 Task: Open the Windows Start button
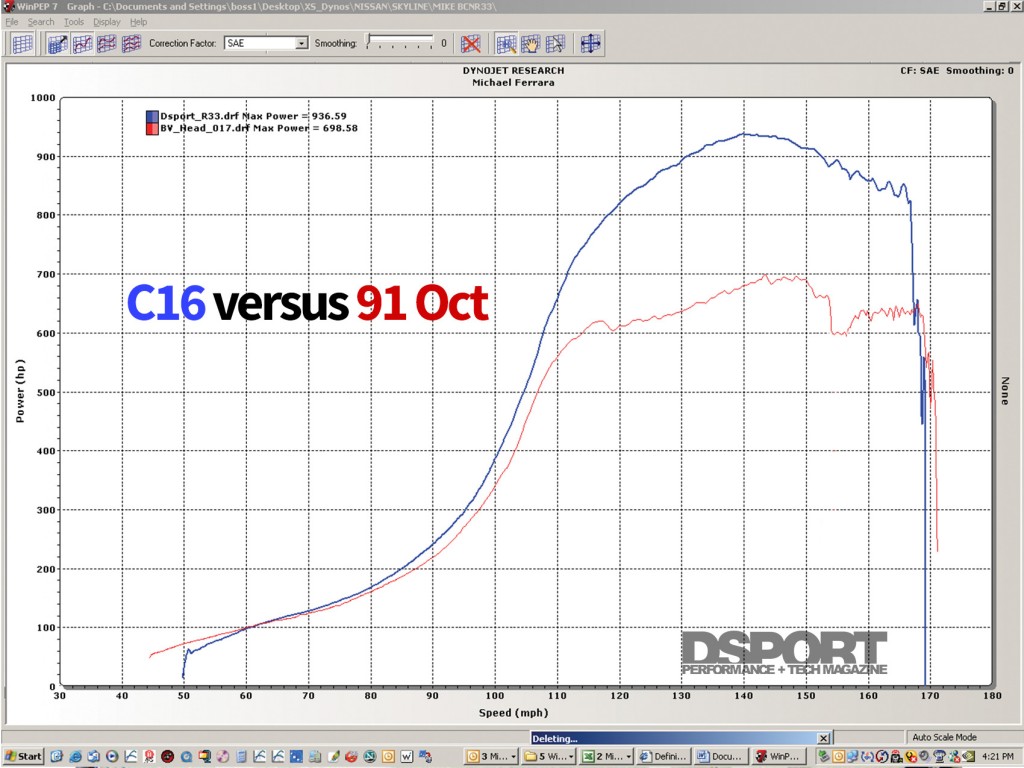(24, 756)
